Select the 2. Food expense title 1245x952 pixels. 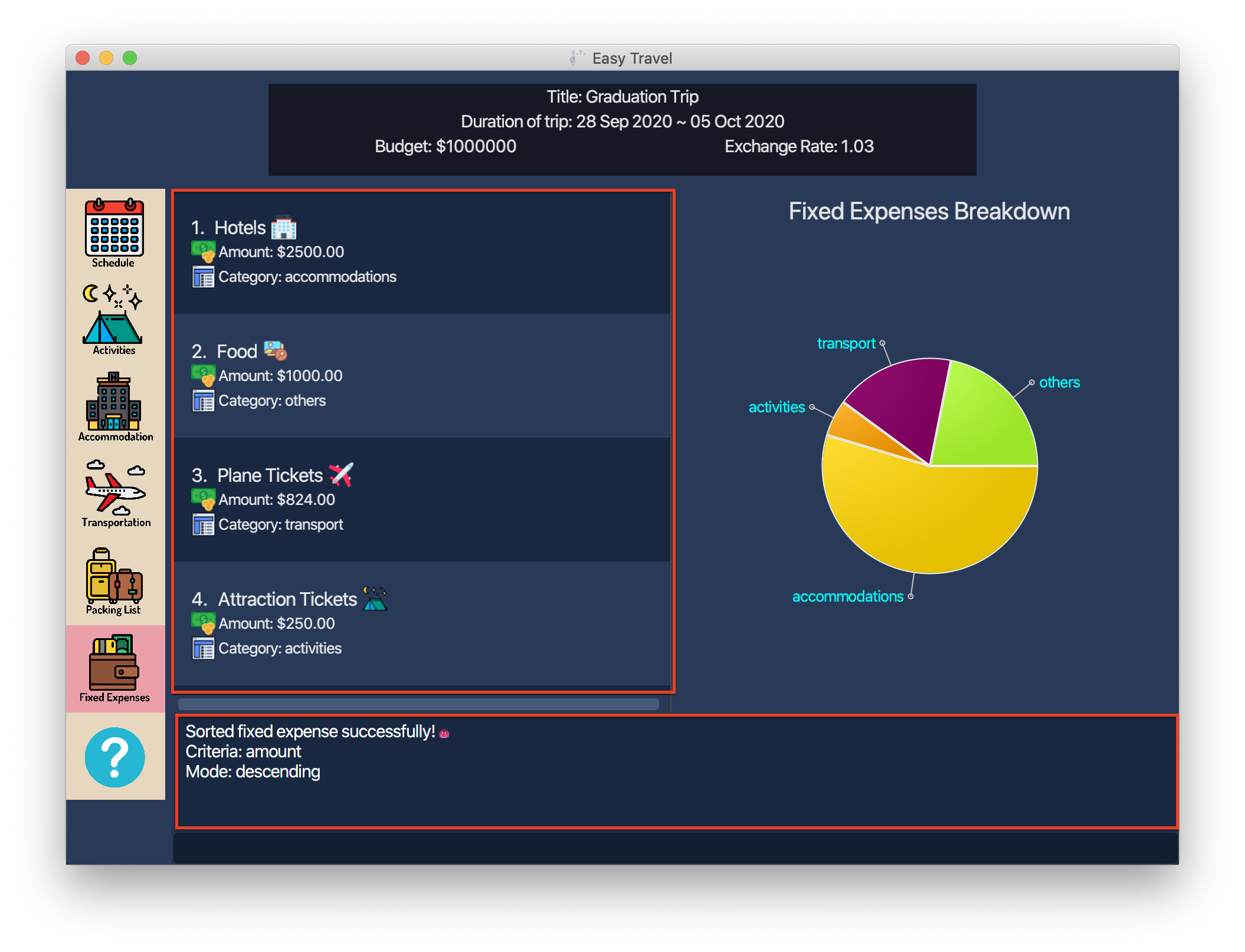click(224, 352)
